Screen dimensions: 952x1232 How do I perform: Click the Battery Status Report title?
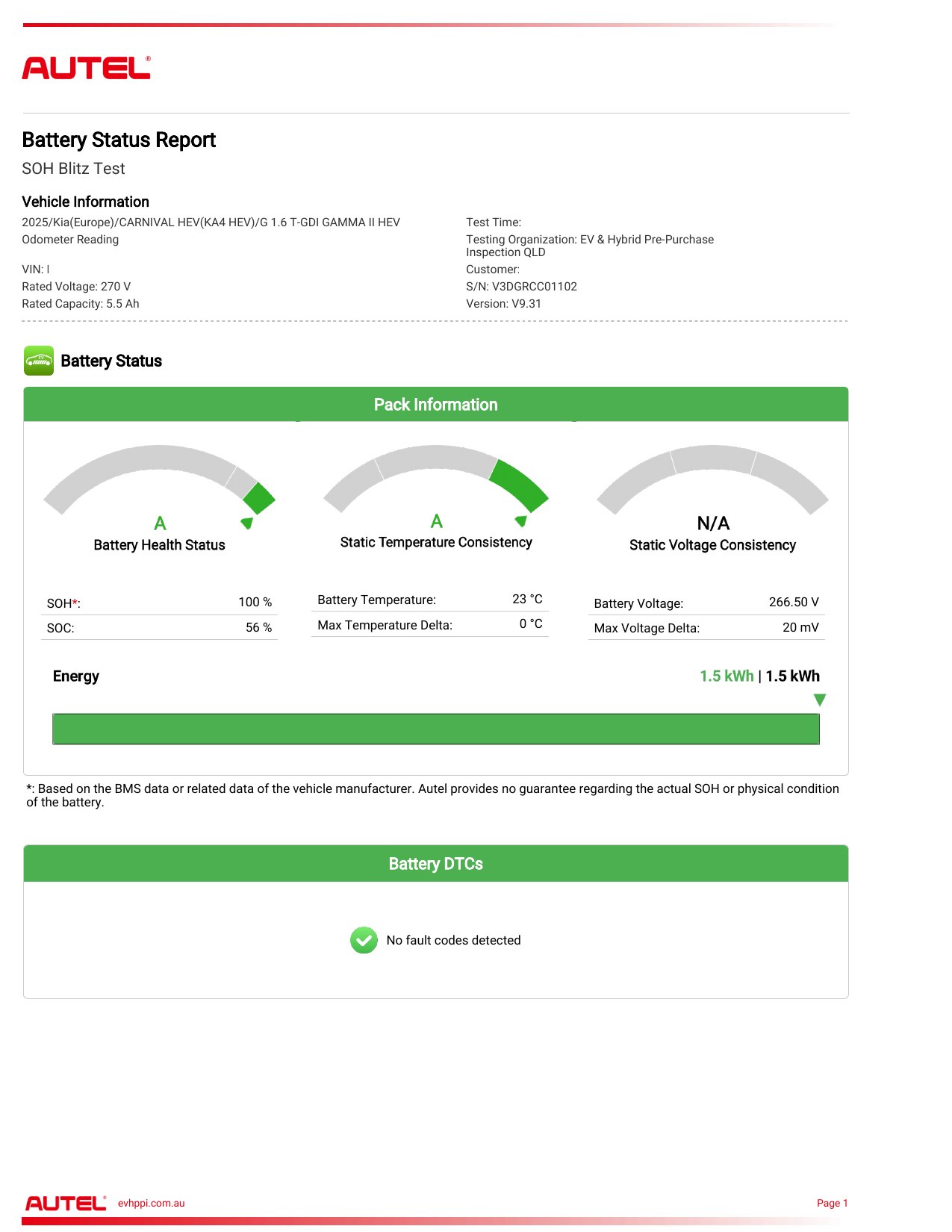tap(119, 140)
